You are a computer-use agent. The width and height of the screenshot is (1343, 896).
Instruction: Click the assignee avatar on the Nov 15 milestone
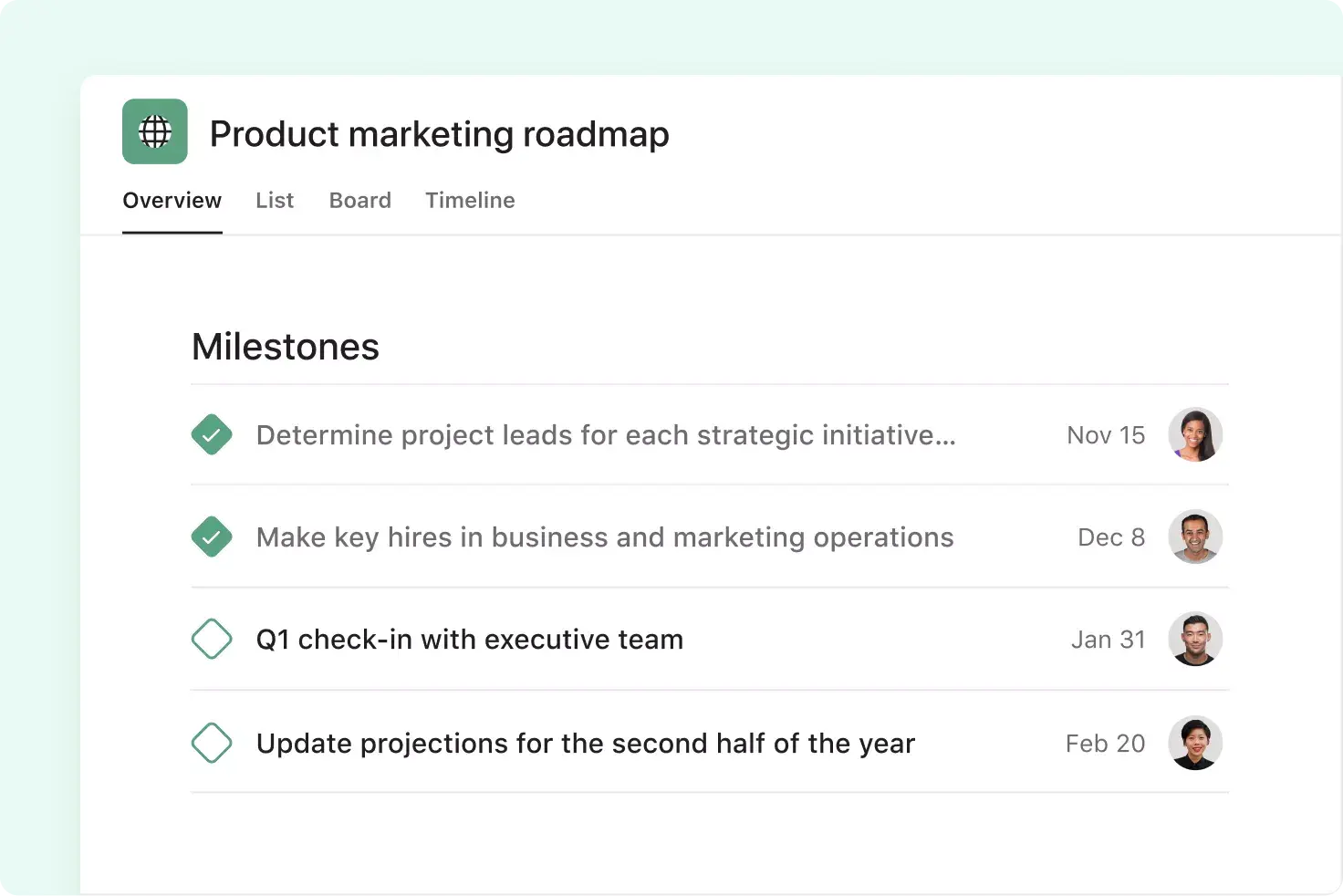[x=1195, y=434]
